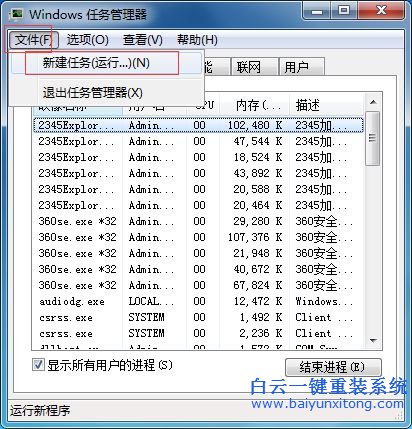The height and width of the screenshot is (429, 412).
Task: Close the Task Manager window
Action: click(381, 11)
